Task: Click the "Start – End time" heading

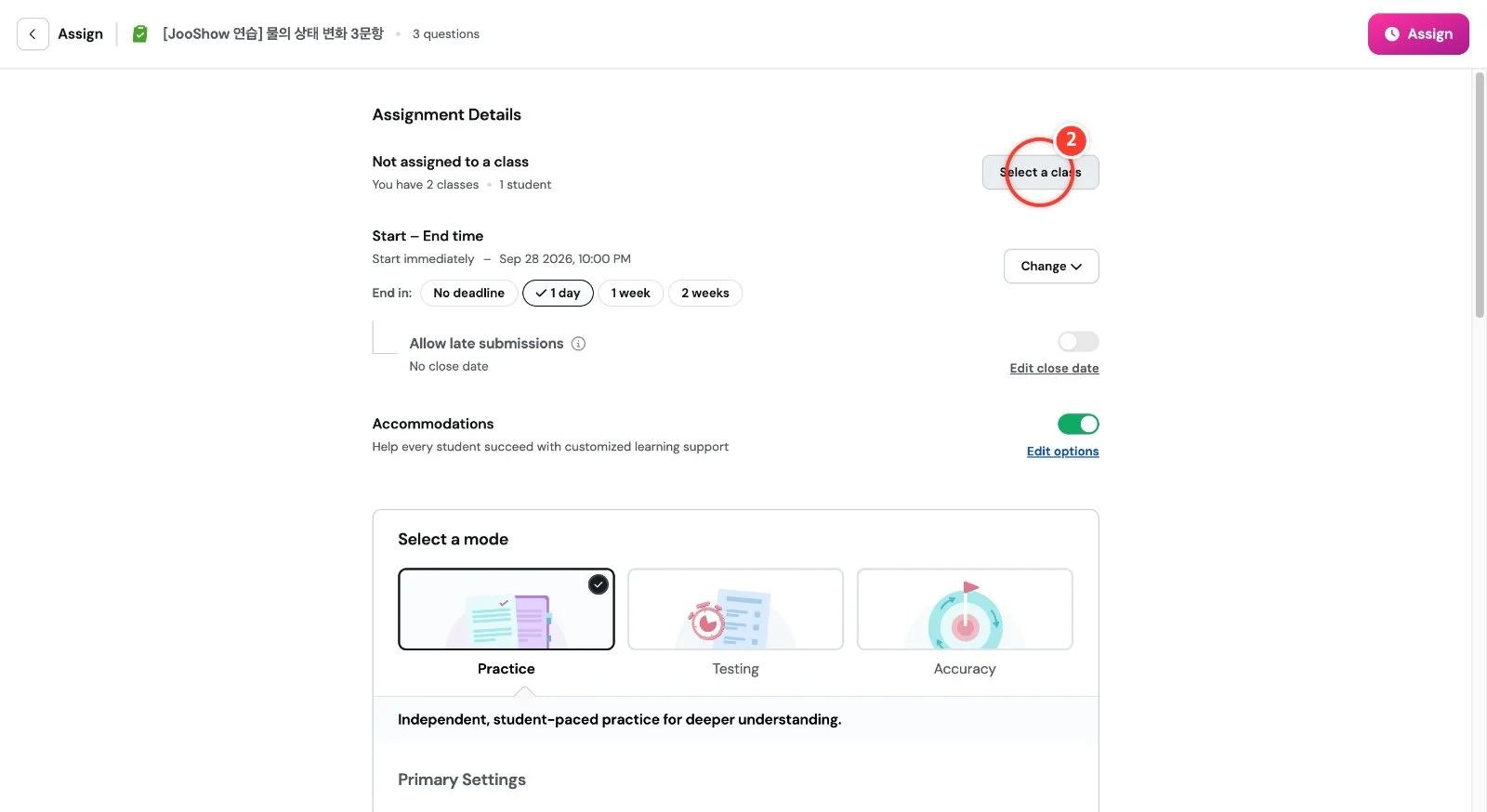Action: [x=428, y=236]
